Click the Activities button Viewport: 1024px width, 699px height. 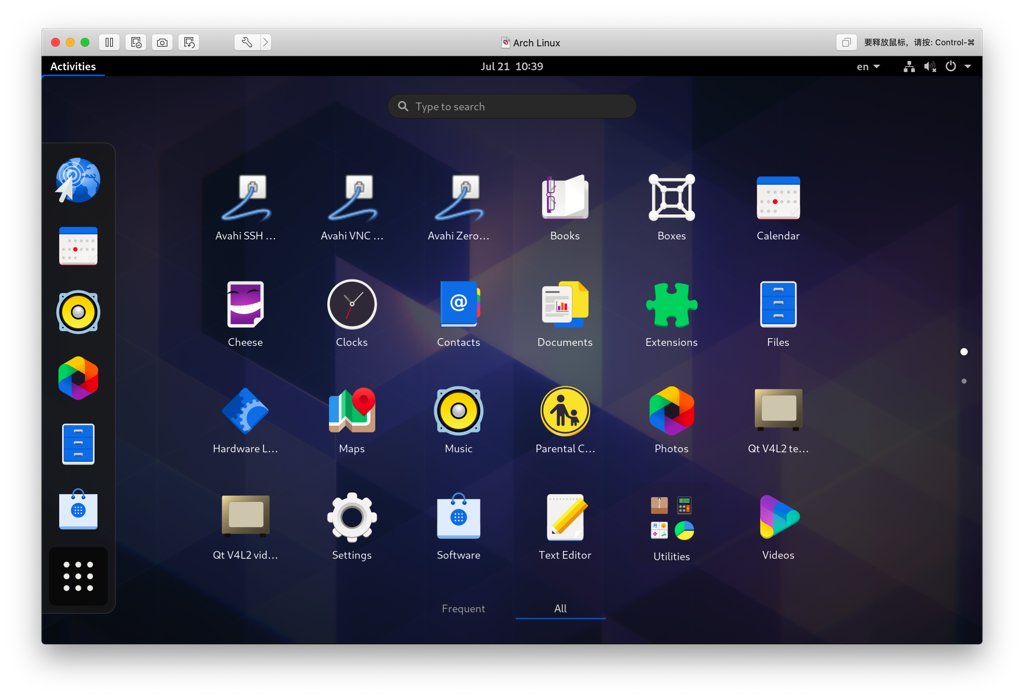pyautogui.click(x=73, y=67)
